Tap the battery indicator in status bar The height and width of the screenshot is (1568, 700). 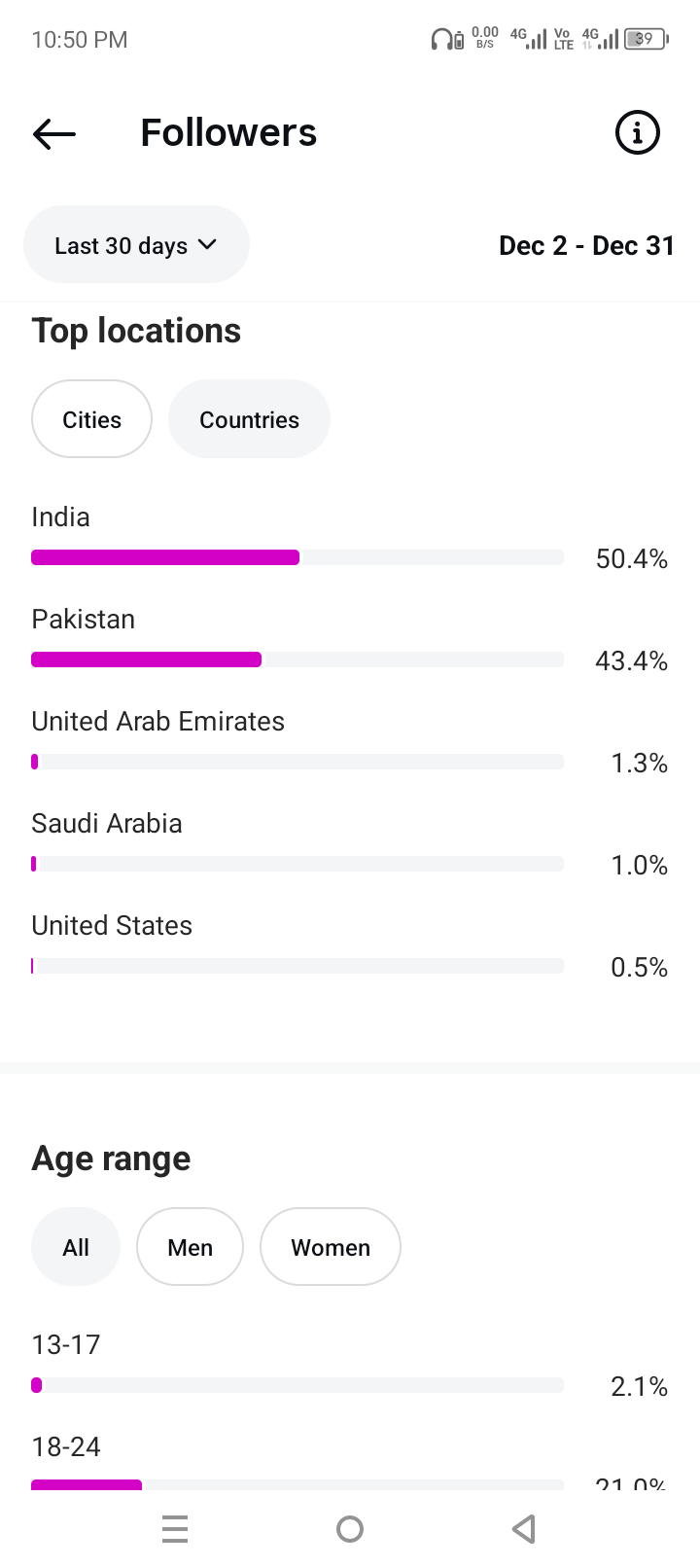click(x=646, y=39)
